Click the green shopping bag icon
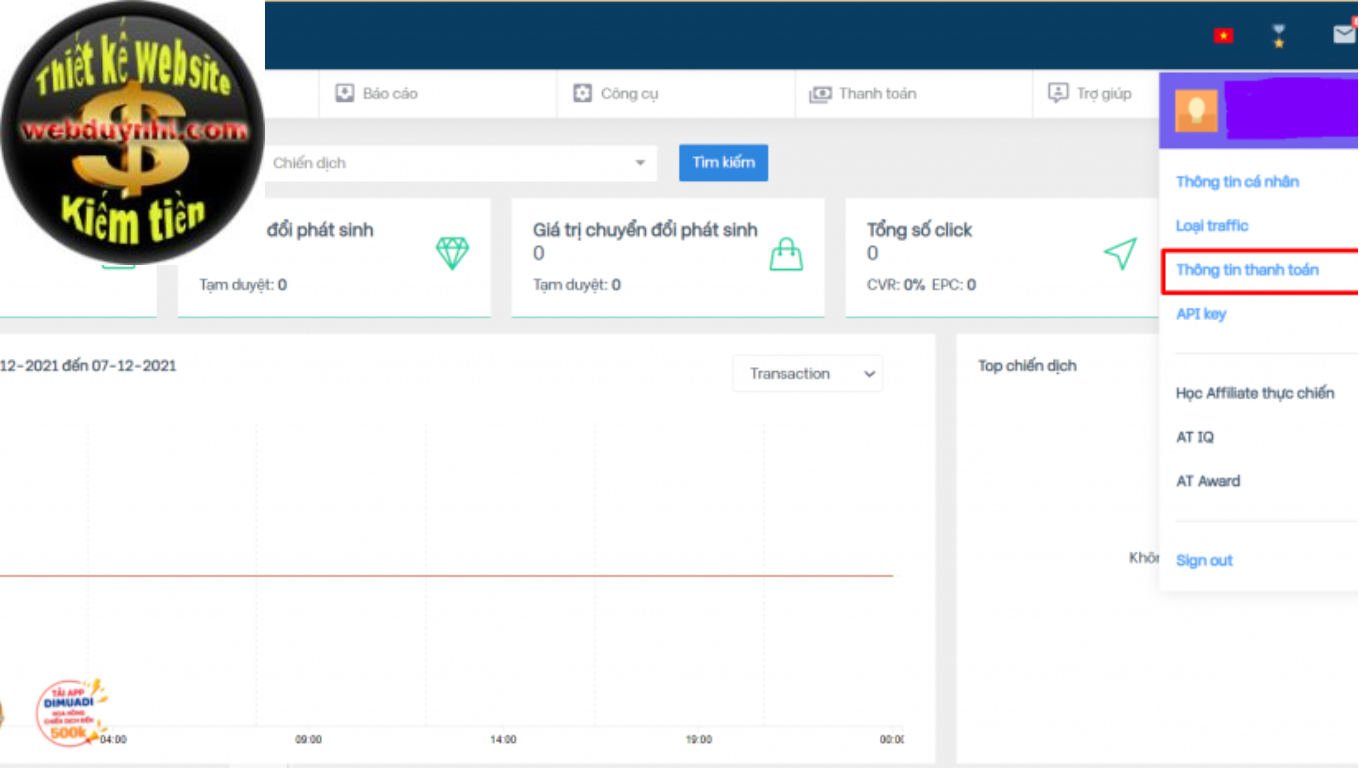The width and height of the screenshot is (1366, 768). [786, 254]
